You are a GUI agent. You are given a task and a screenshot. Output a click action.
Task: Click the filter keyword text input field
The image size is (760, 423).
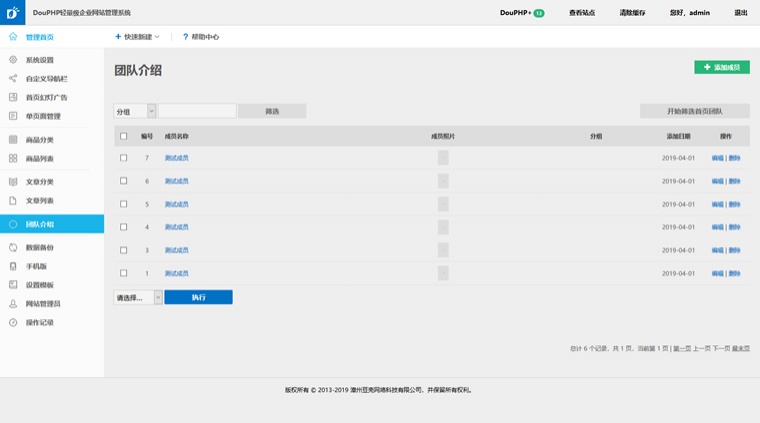click(x=197, y=111)
